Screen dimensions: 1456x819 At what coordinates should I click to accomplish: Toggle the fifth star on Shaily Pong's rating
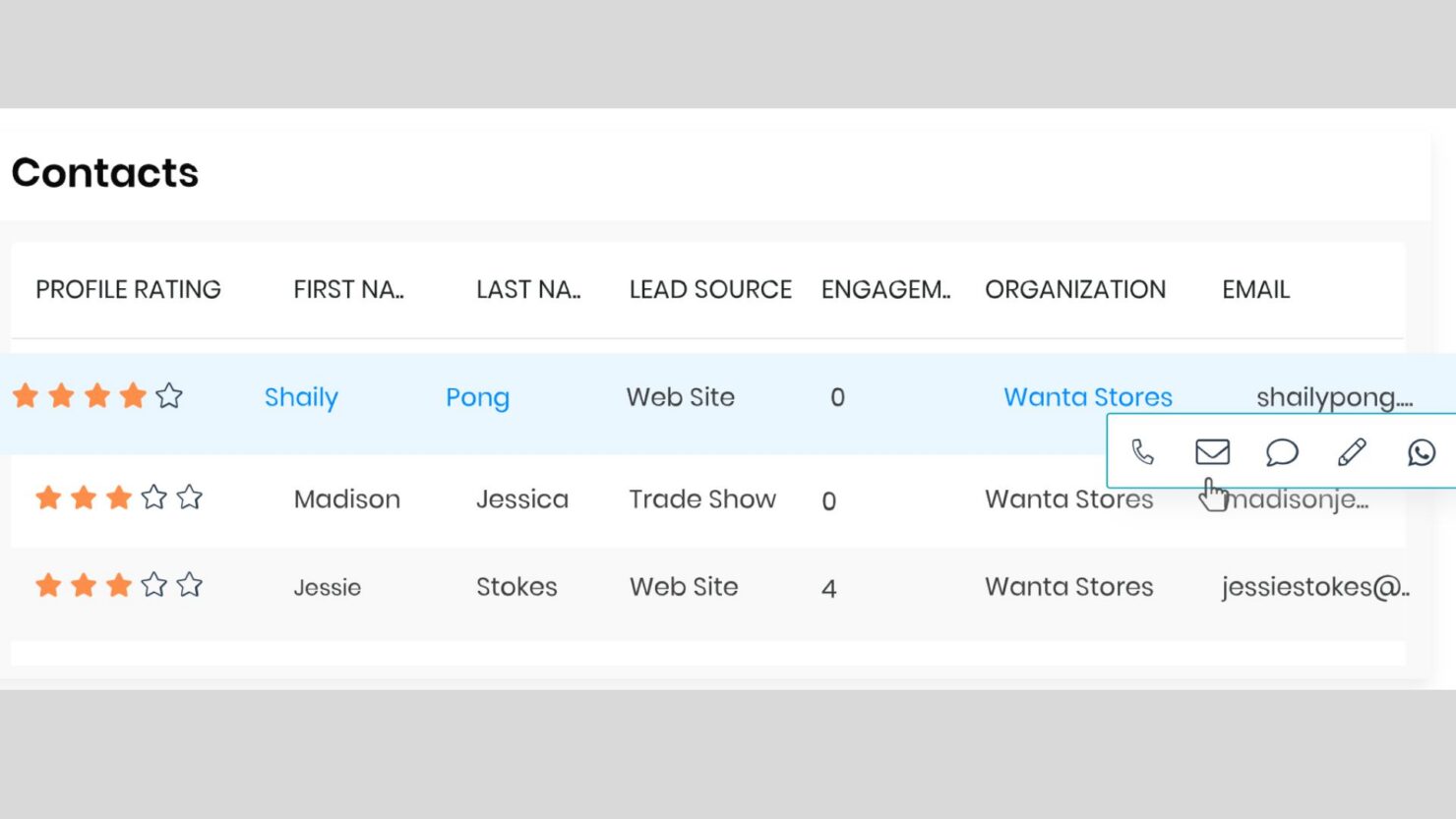tap(169, 395)
